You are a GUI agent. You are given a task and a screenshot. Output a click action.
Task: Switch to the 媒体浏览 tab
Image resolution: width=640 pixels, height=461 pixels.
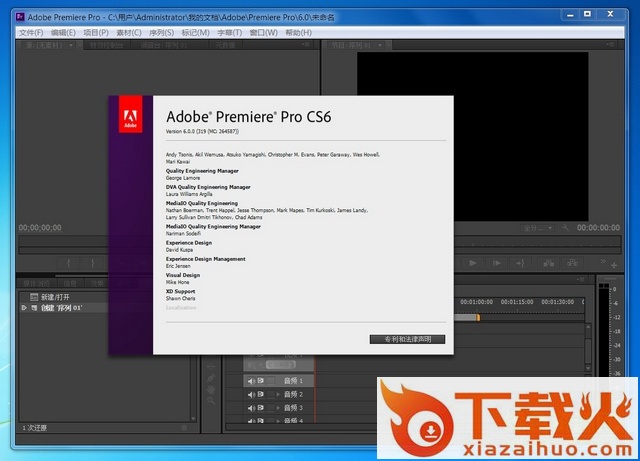point(36,283)
